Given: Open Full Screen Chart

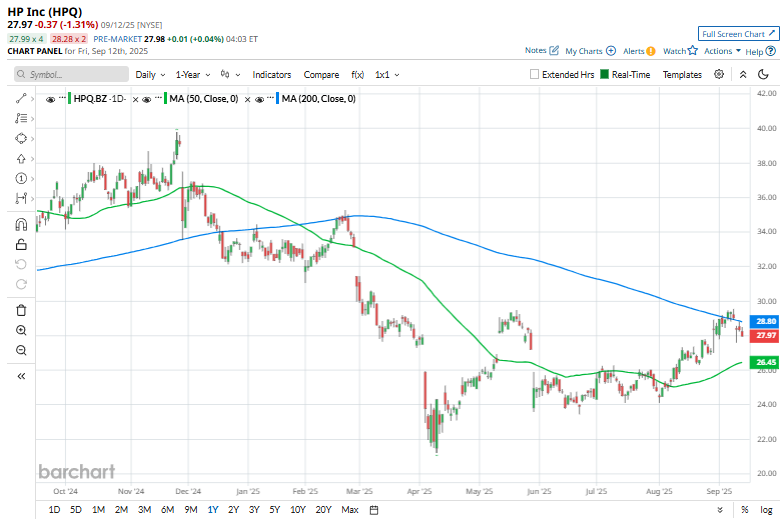Looking at the screenshot, I should tap(738, 34).
